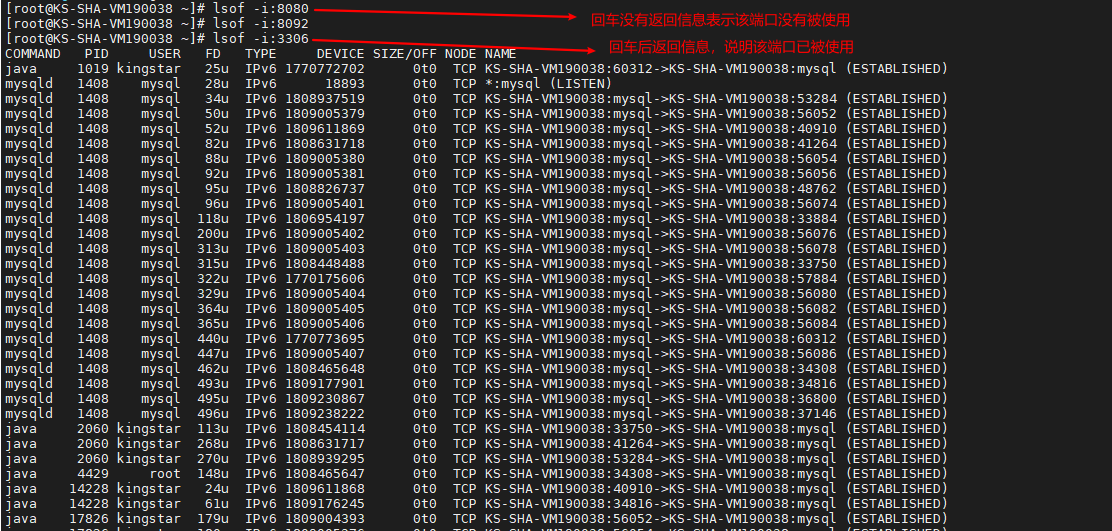Screen dimensions: 1112x531
Task: Click device number 1806954197
Action: 325,218
